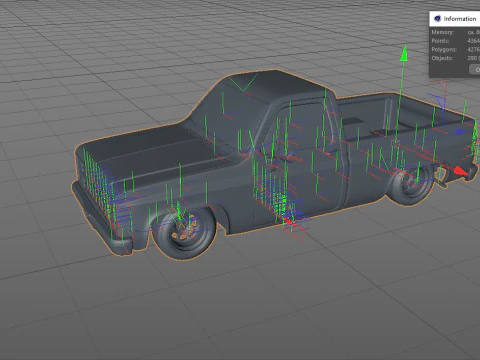
Task: Click the OK button in Information dialog
Action: (x=475, y=69)
